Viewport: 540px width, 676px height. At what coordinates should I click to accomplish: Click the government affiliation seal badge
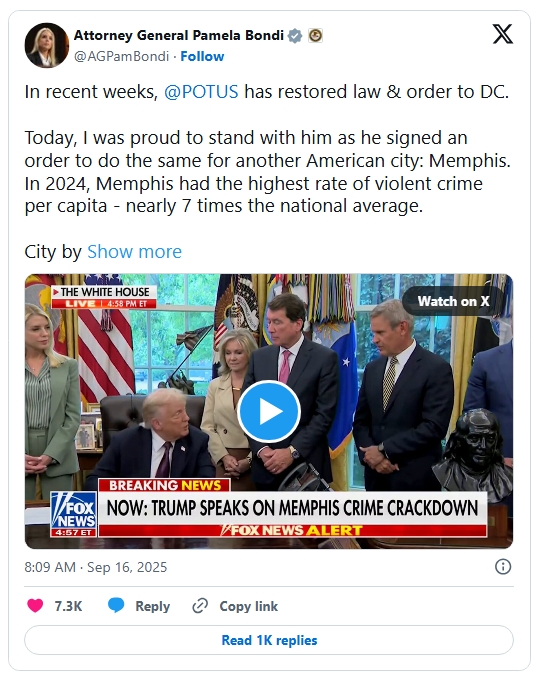click(315, 35)
